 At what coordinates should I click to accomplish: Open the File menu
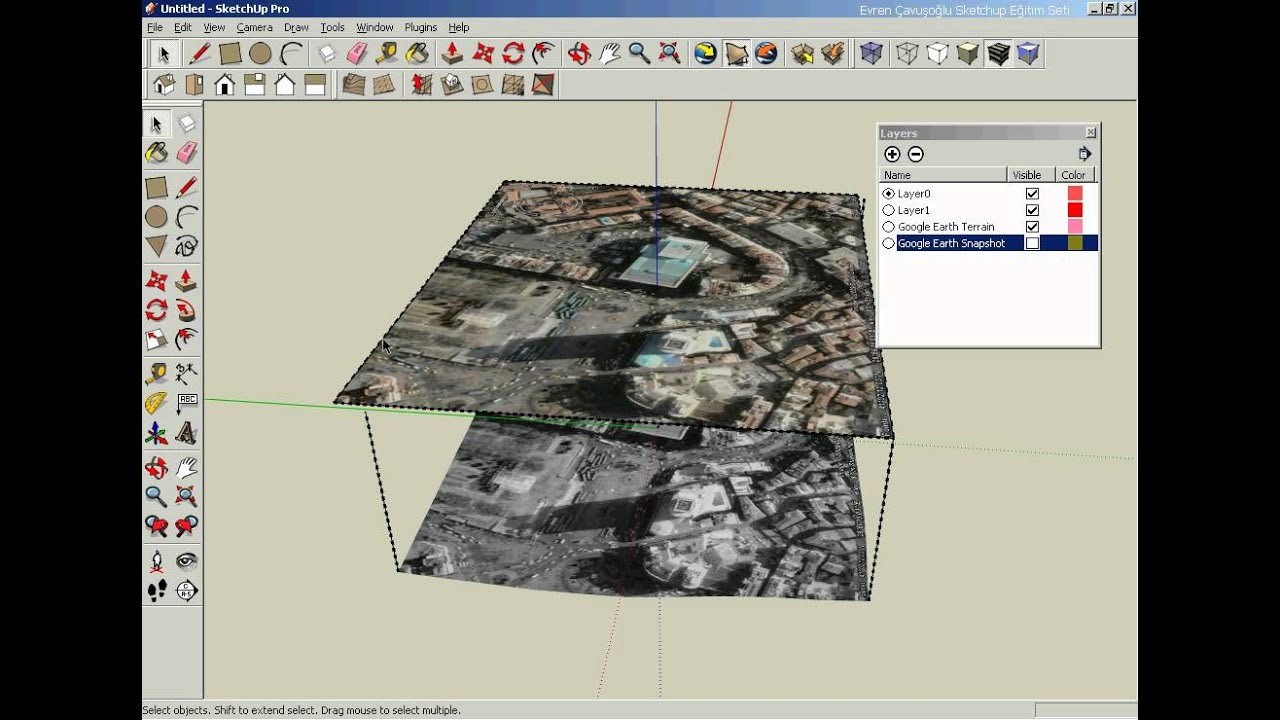click(x=154, y=28)
